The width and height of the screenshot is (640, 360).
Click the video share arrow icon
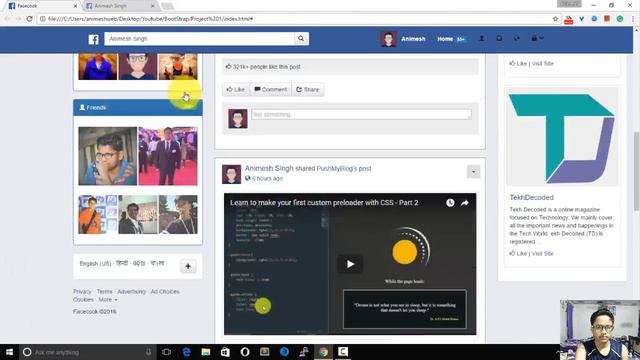pyautogui.click(x=465, y=203)
